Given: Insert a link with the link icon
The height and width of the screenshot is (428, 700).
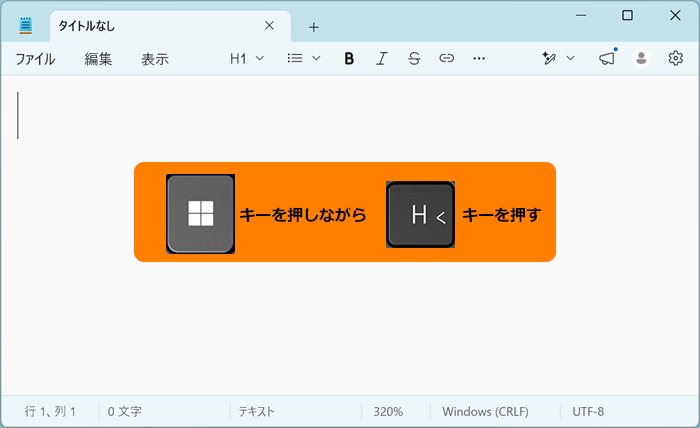Looking at the screenshot, I should [446, 58].
